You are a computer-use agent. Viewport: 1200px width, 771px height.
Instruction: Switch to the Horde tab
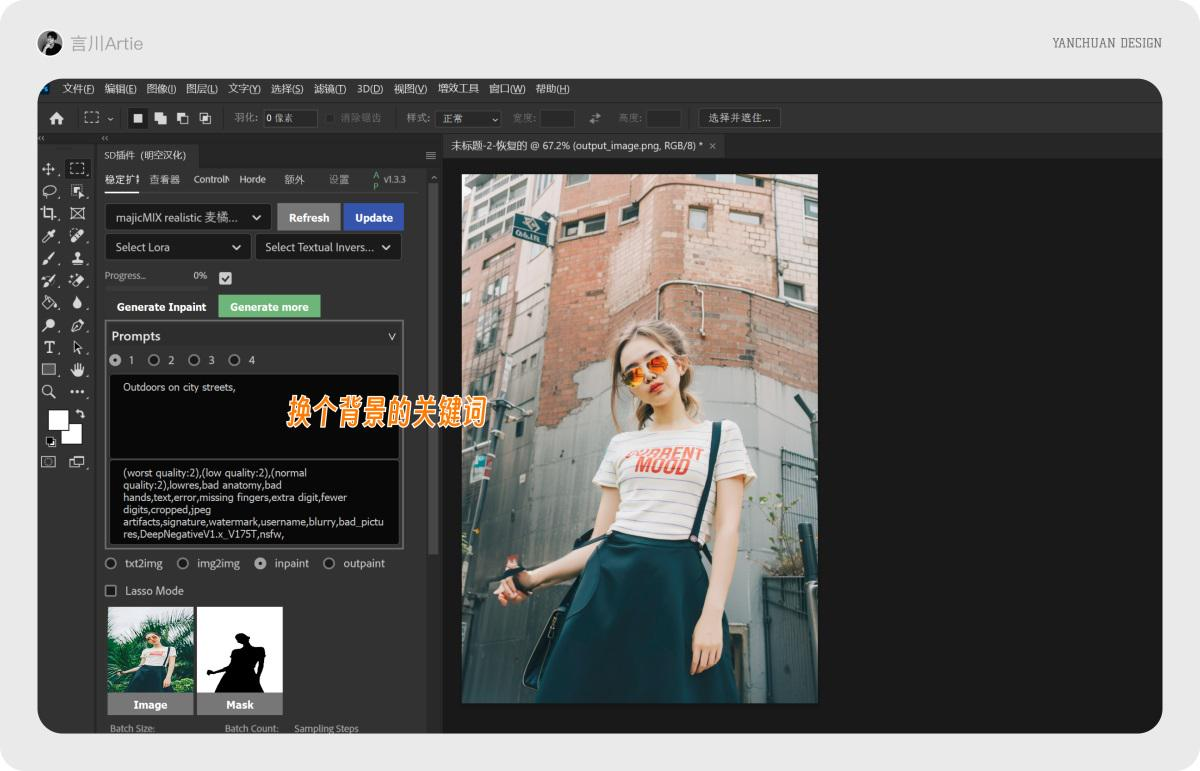[x=252, y=179]
